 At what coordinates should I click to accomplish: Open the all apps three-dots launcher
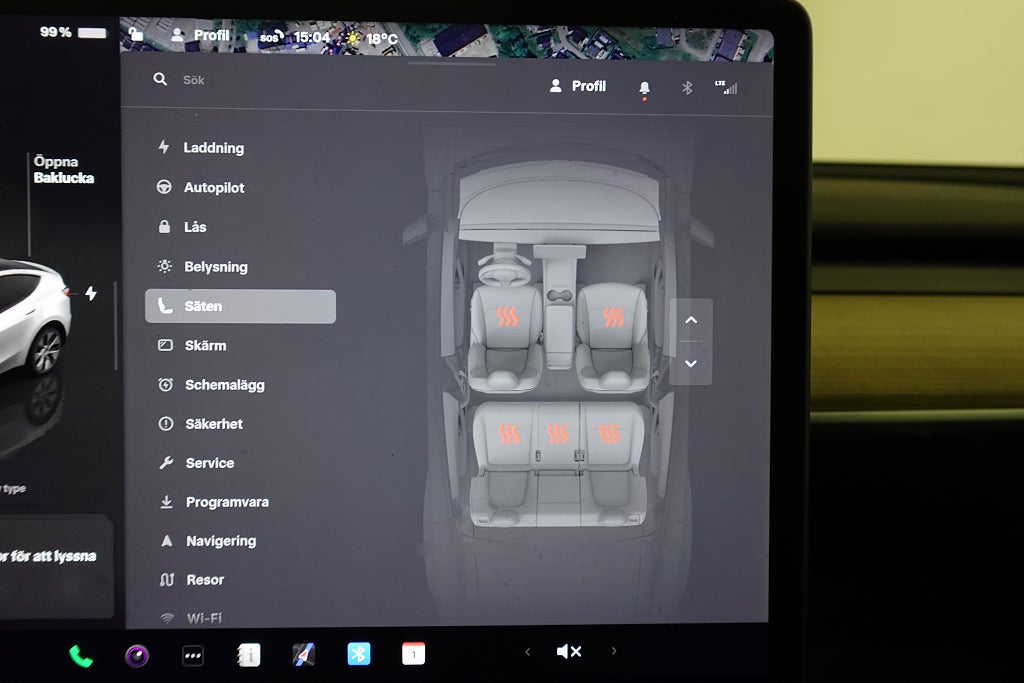pyautogui.click(x=193, y=656)
